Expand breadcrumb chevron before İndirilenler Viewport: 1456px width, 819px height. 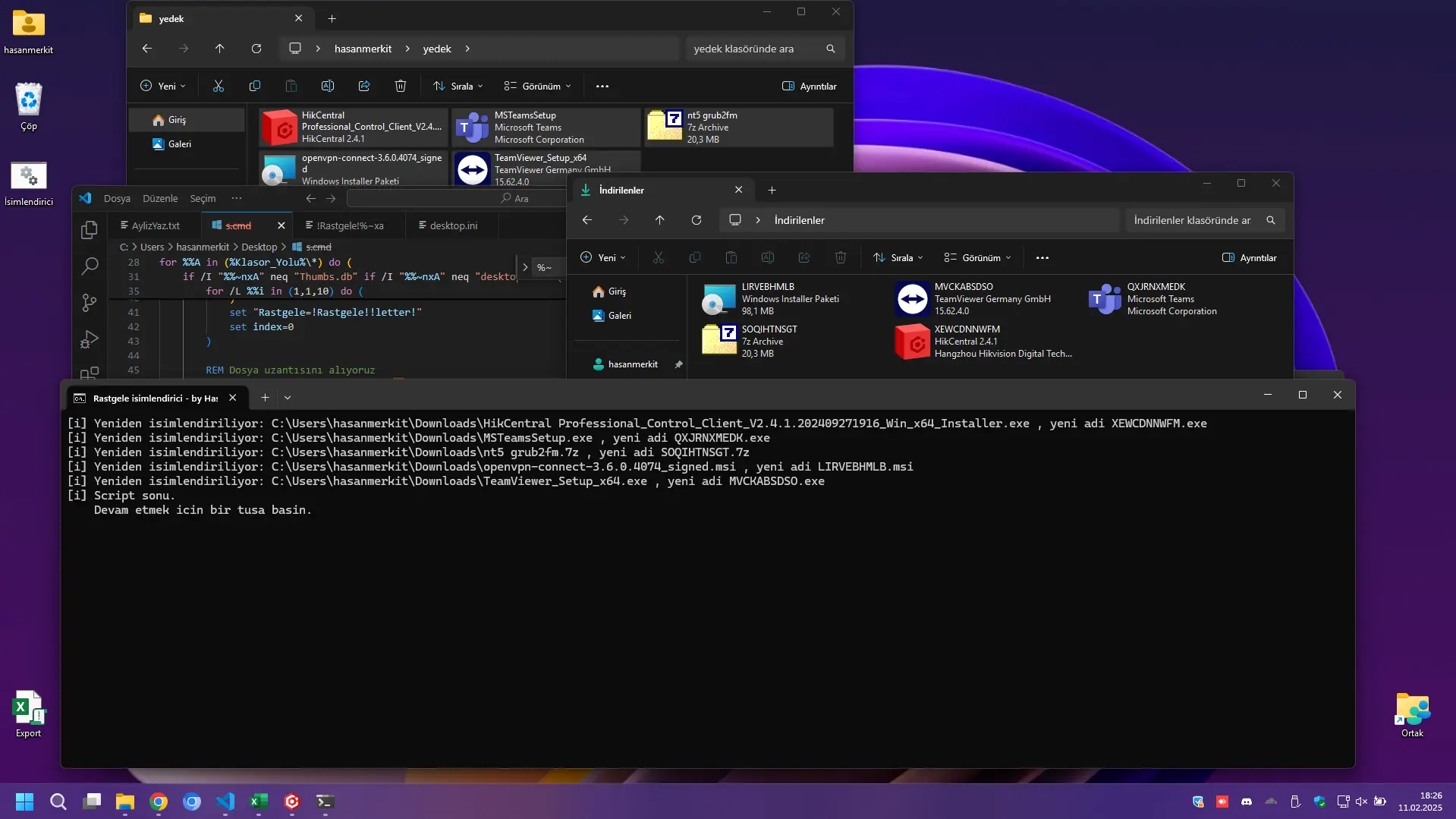(758, 220)
